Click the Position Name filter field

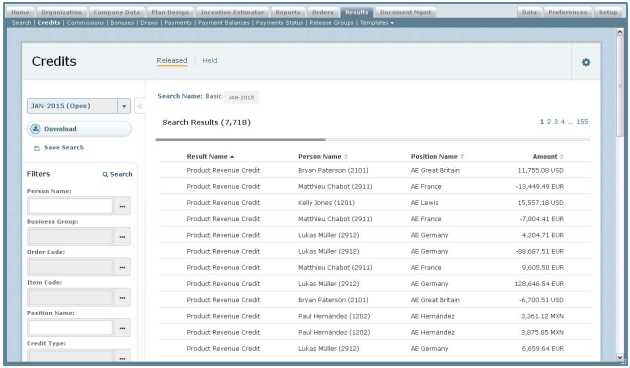(71, 328)
